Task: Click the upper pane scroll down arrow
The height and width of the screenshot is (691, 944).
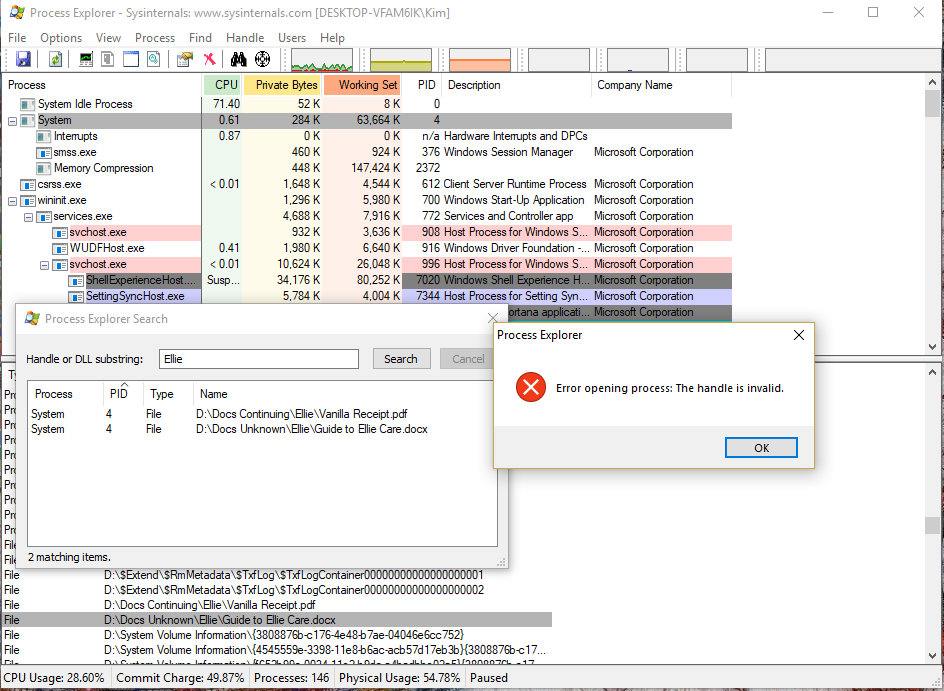Action: coord(933,347)
